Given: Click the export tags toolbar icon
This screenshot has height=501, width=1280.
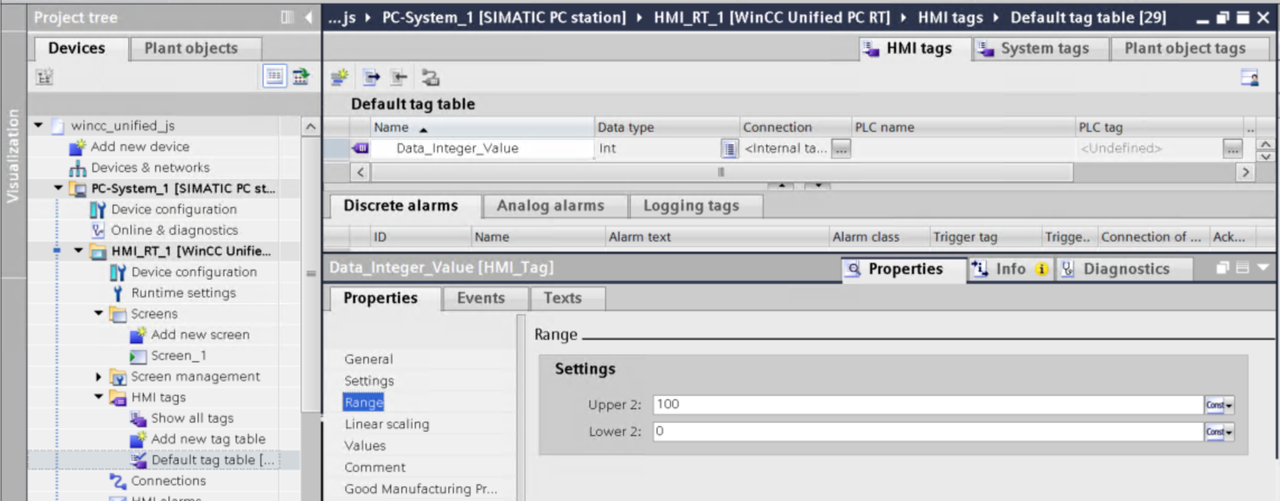Looking at the screenshot, I should point(371,78).
